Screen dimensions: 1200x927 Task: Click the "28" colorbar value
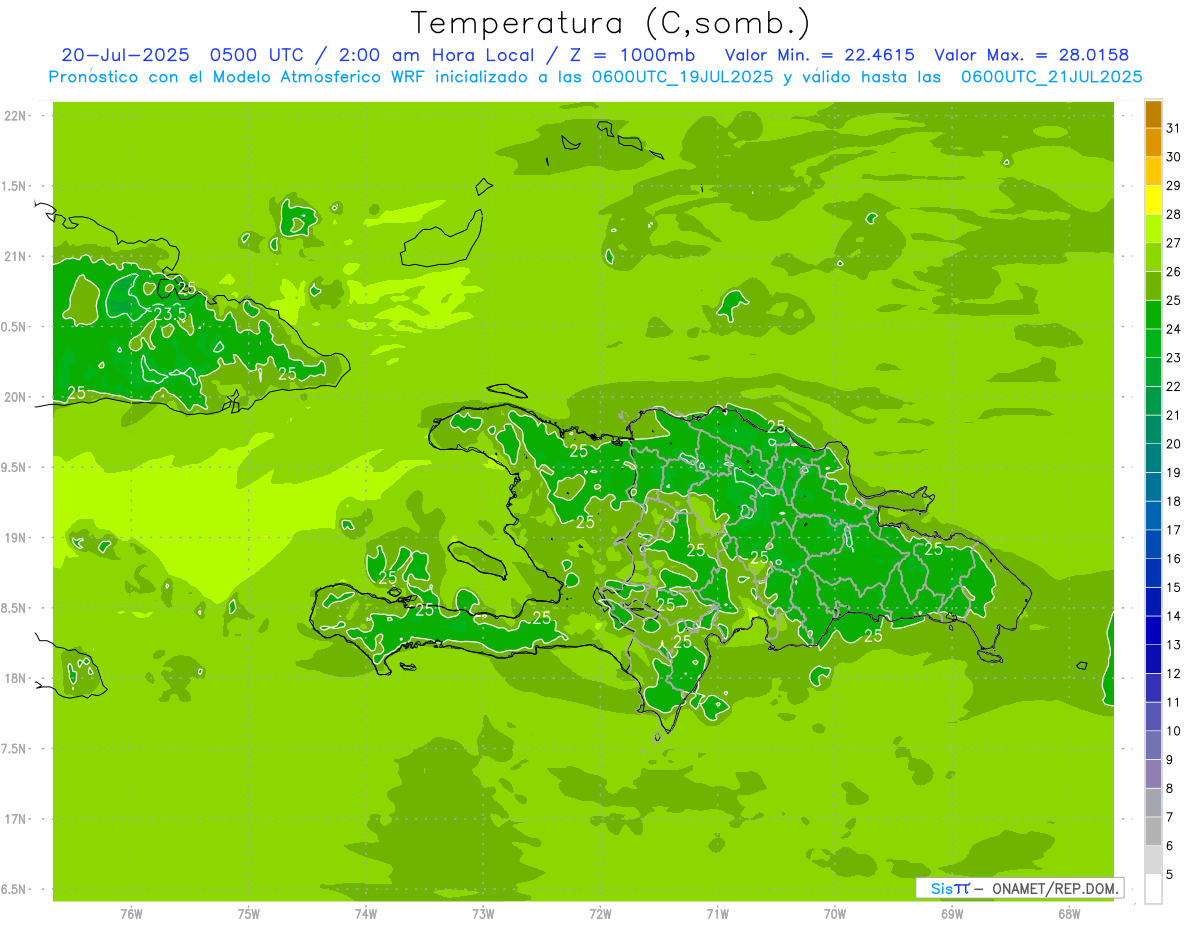[1174, 214]
